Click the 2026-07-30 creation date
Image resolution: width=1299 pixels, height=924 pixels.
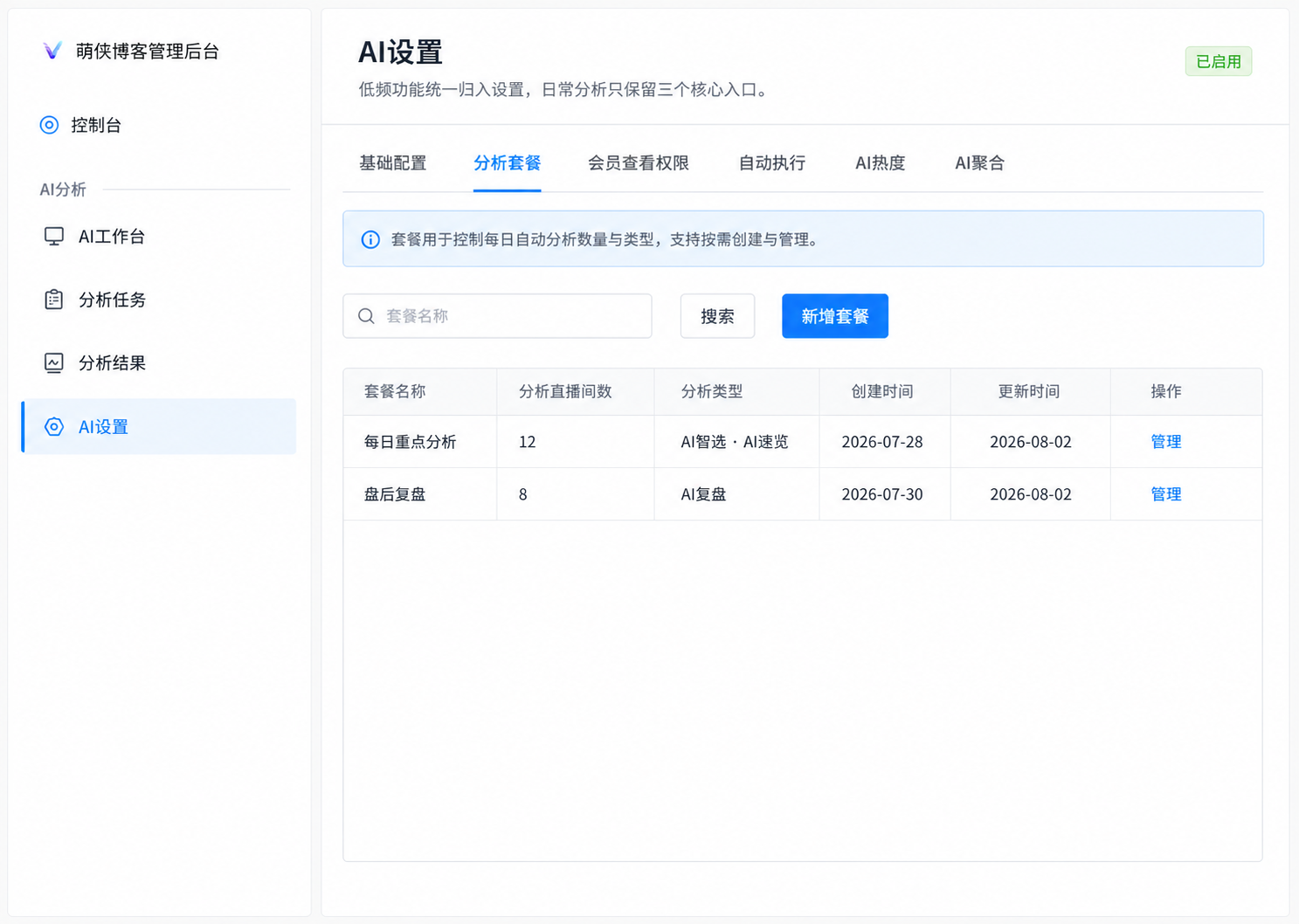tap(882, 494)
